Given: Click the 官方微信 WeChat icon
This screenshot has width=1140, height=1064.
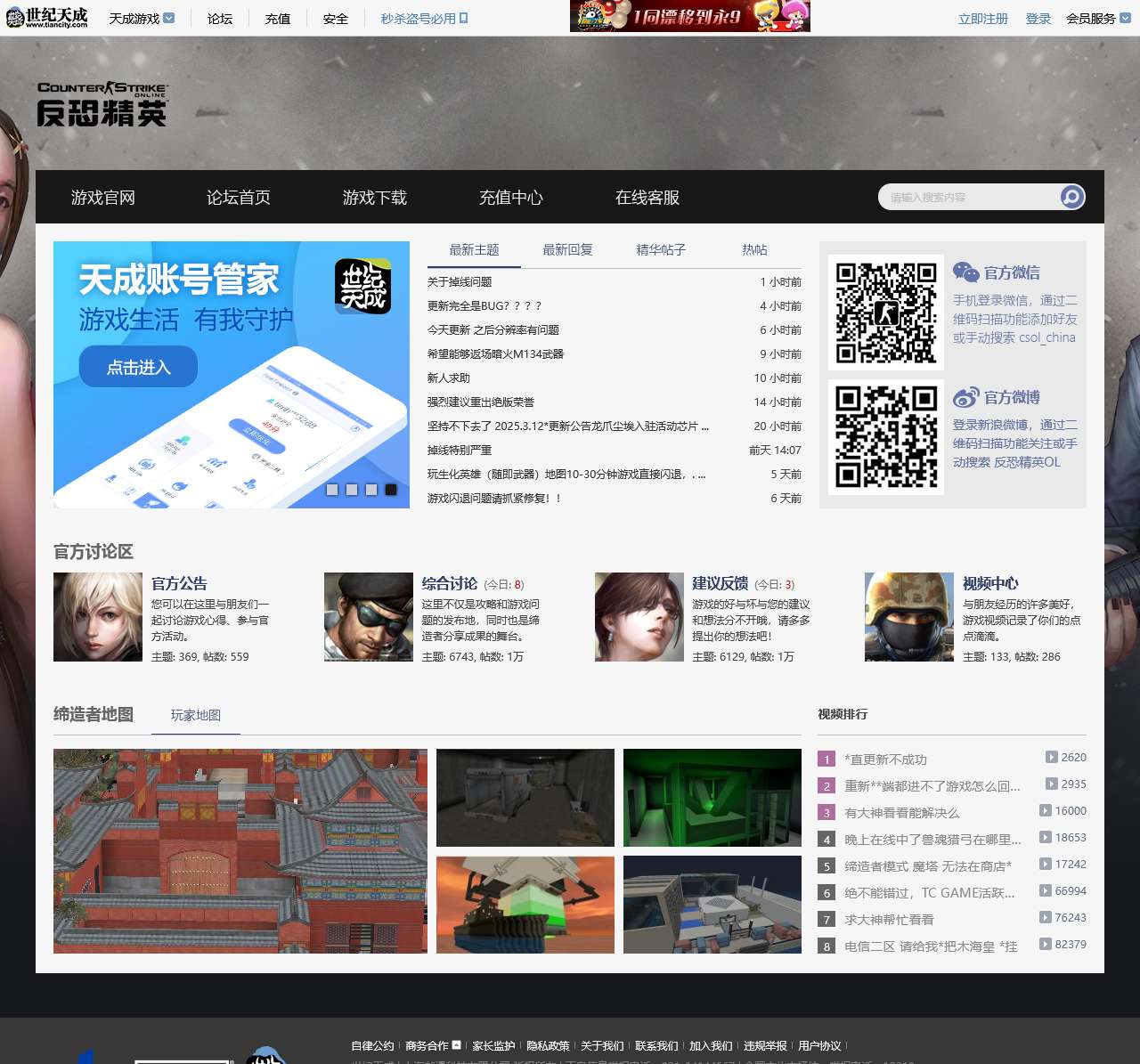Looking at the screenshot, I should pos(965,272).
